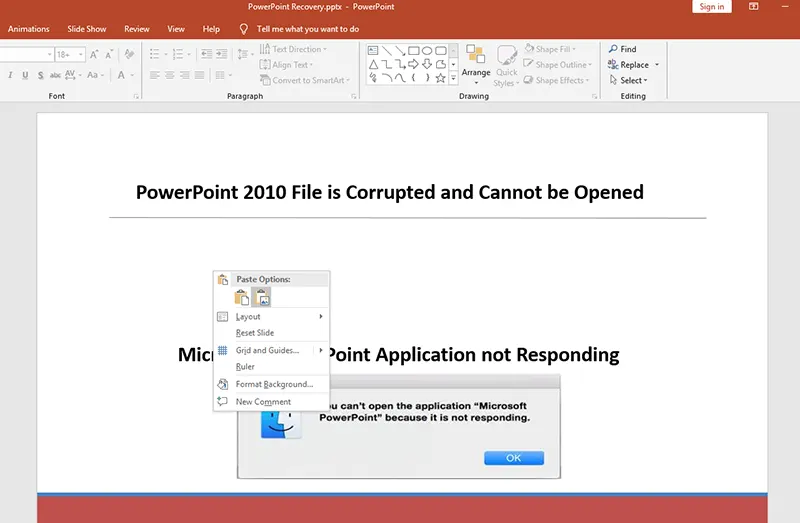Open the Font dialog launcher
Image resolution: width=800 pixels, height=523 pixels.
(x=136, y=96)
